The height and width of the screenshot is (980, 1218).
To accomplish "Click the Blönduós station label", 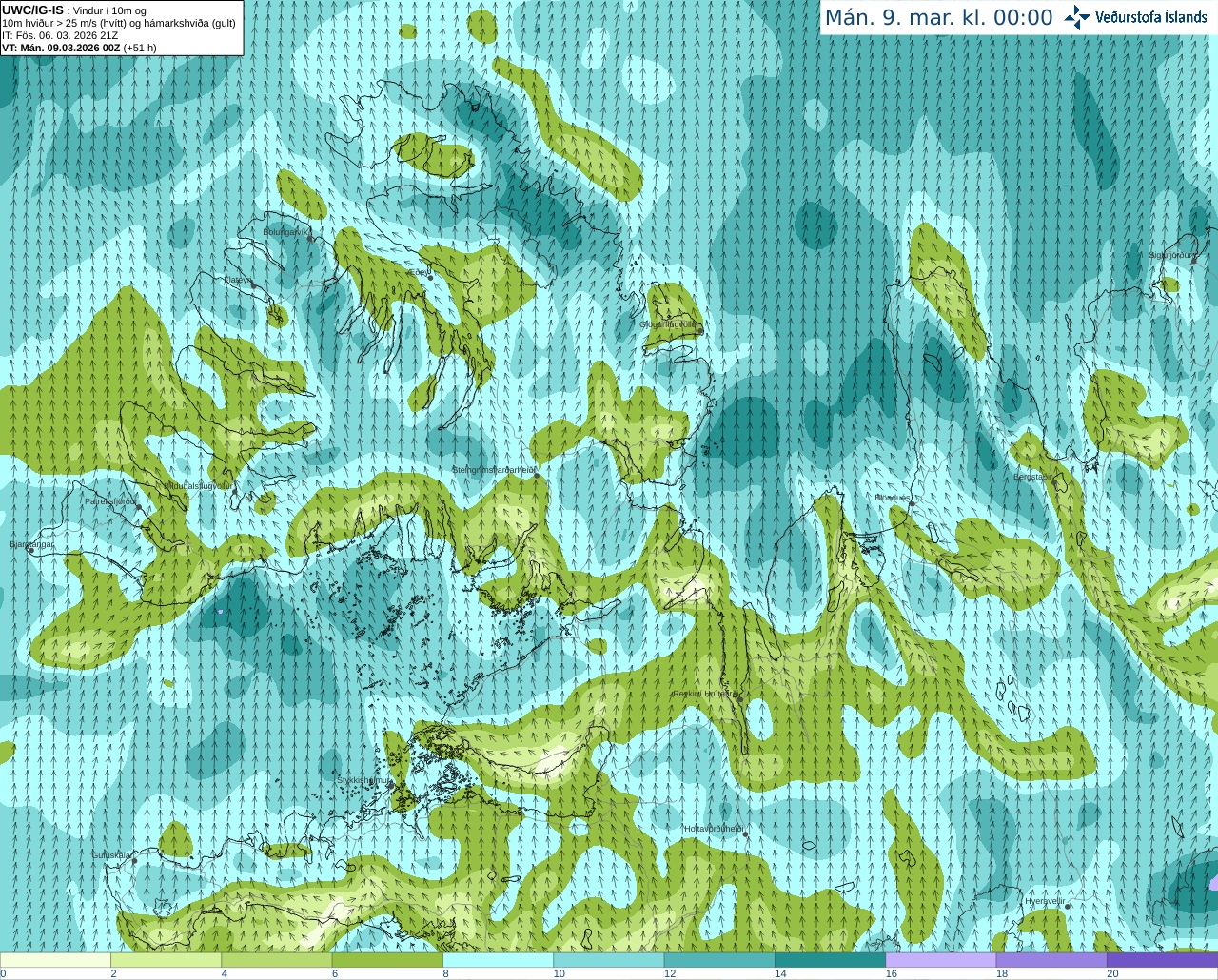I will point(893,498).
